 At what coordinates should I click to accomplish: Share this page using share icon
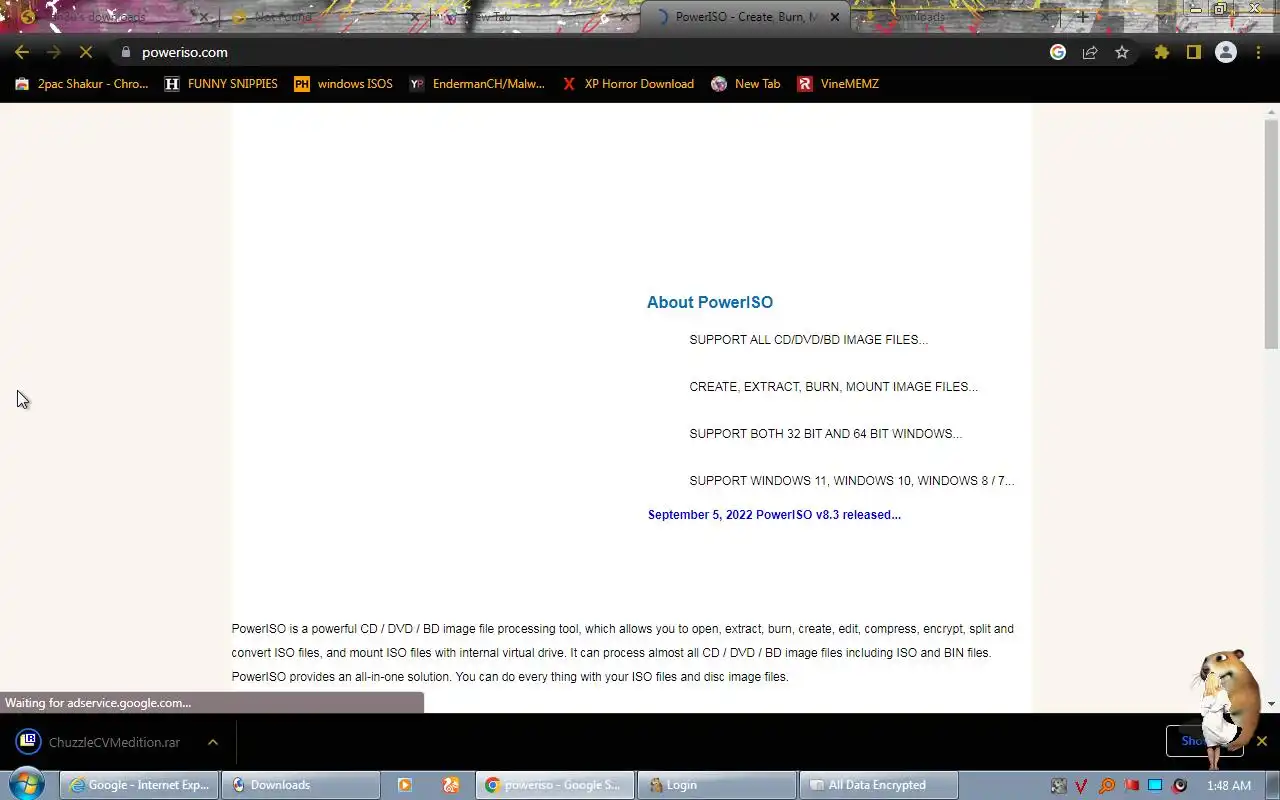1090,52
